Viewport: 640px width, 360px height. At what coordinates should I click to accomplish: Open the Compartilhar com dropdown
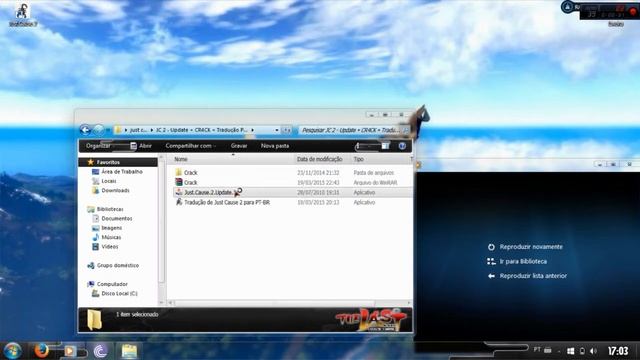[x=190, y=146]
